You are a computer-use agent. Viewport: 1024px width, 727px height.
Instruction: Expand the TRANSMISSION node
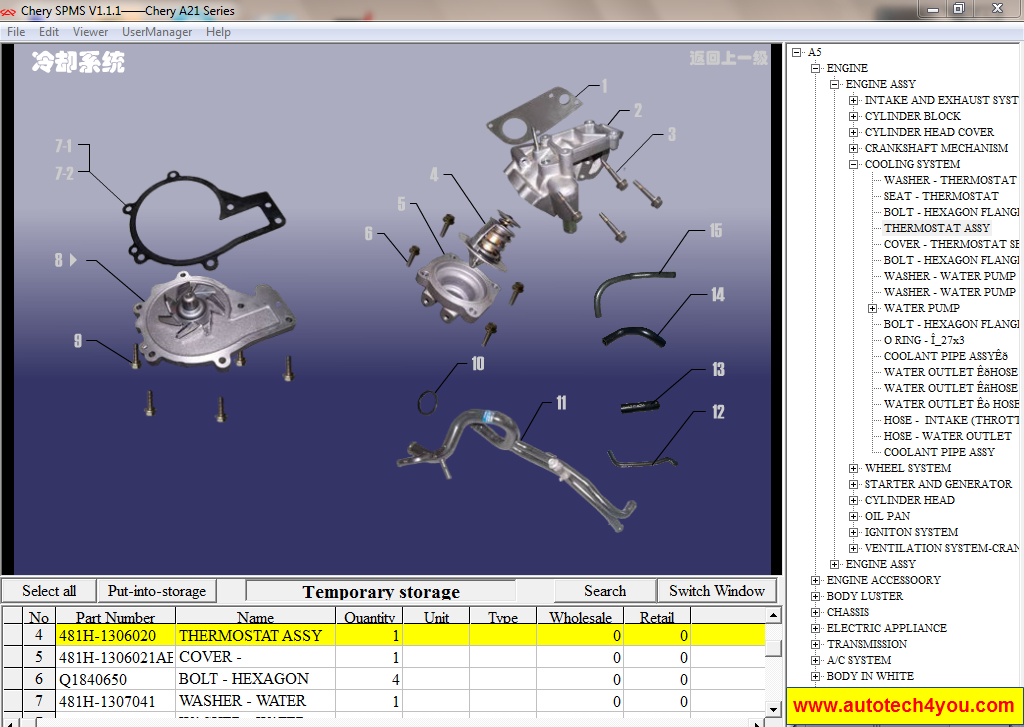[815, 644]
